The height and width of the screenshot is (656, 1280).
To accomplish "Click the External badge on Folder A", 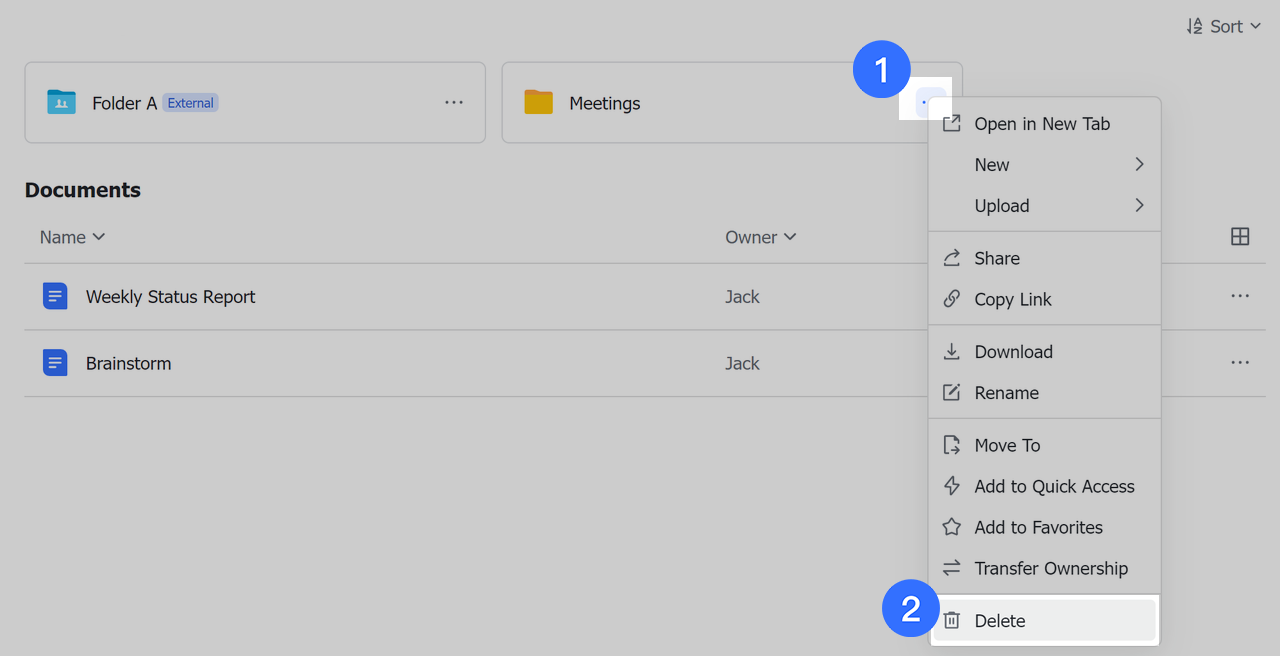I will [191, 102].
